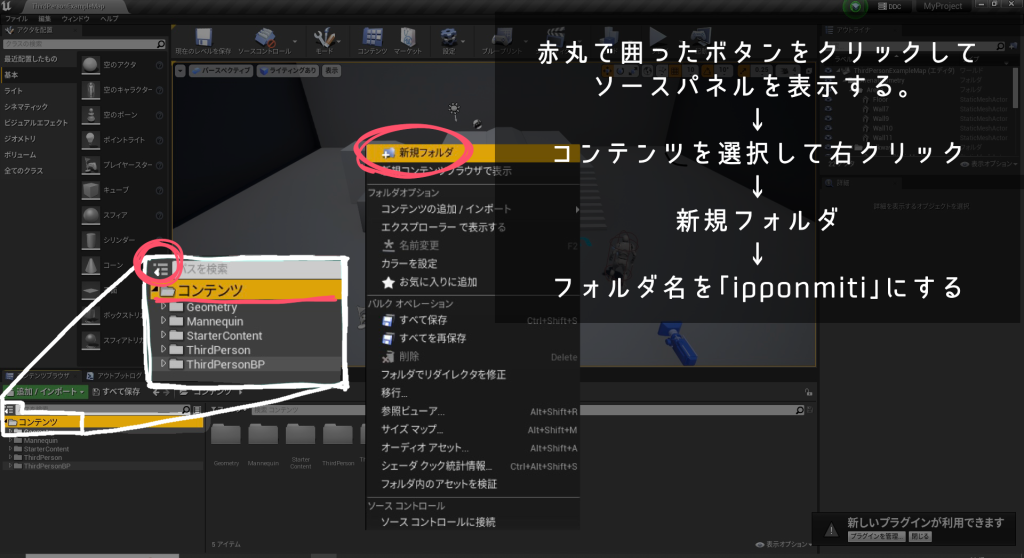Toggle visibility eye for Wall7 actor
Image resolution: width=1024 pixels, height=558 pixels.
point(830,109)
